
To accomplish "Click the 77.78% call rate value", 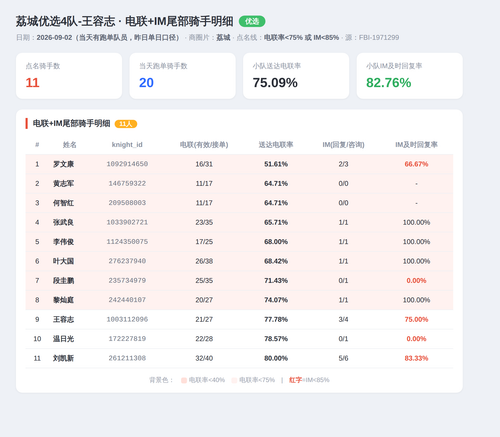I will point(276,319).
